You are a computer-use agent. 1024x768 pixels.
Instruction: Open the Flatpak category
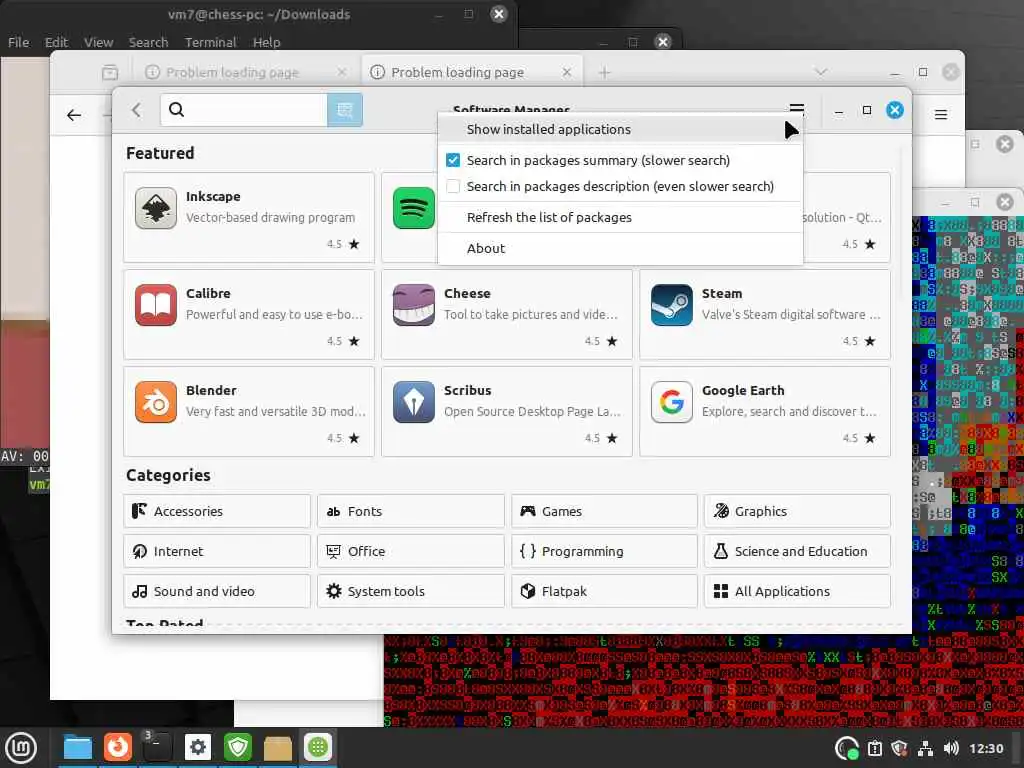point(605,591)
